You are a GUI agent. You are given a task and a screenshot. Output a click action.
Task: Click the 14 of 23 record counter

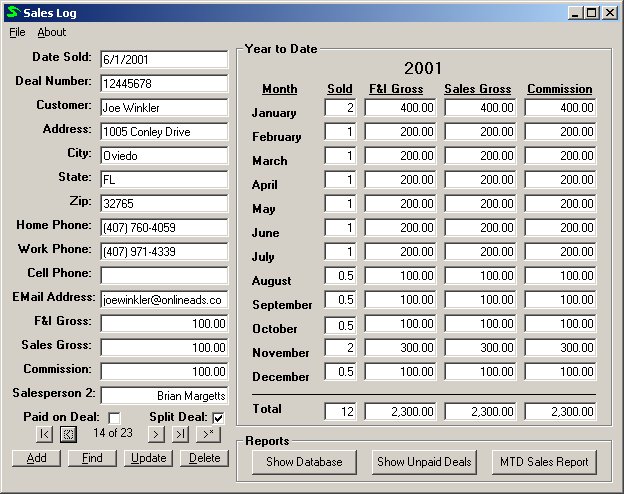pos(113,433)
